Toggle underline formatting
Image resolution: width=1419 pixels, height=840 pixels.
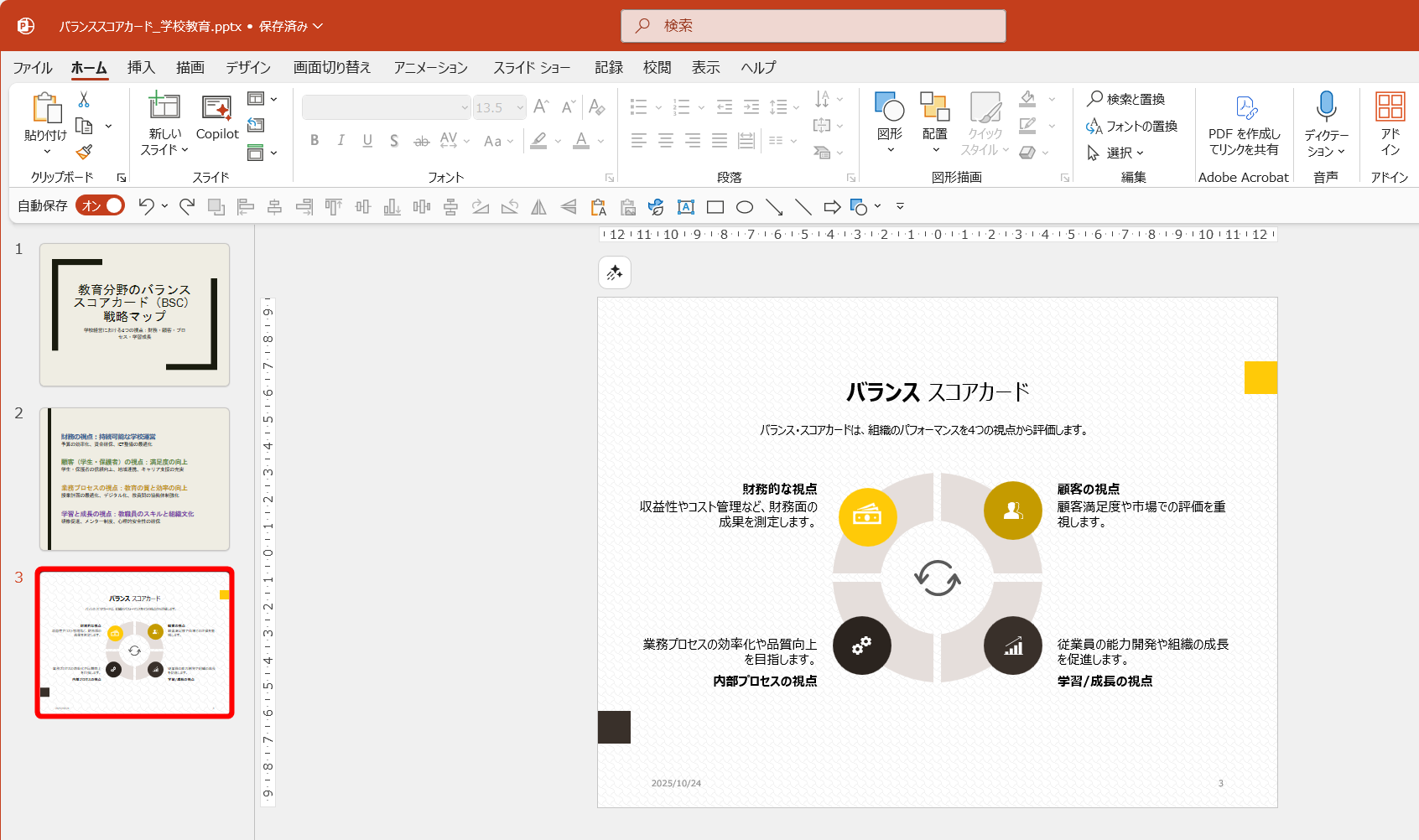click(366, 141)
